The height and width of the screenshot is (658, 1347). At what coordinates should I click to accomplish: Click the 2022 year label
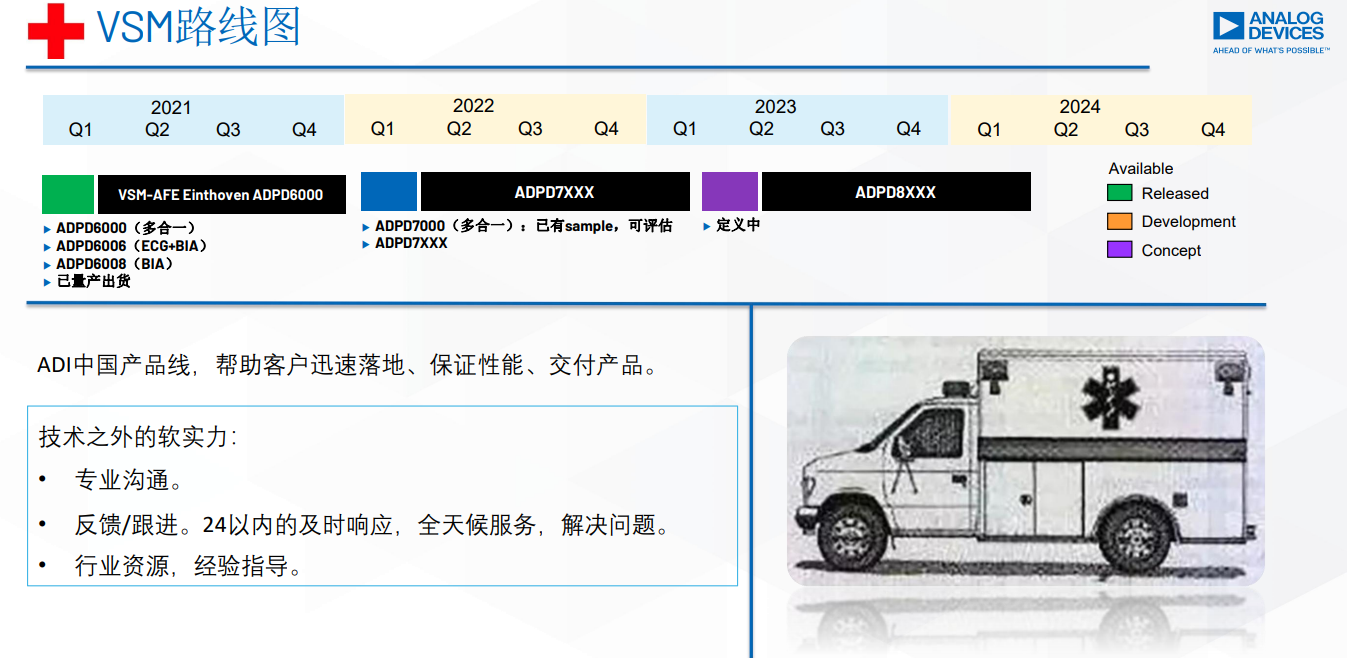(x=473, y=106)
